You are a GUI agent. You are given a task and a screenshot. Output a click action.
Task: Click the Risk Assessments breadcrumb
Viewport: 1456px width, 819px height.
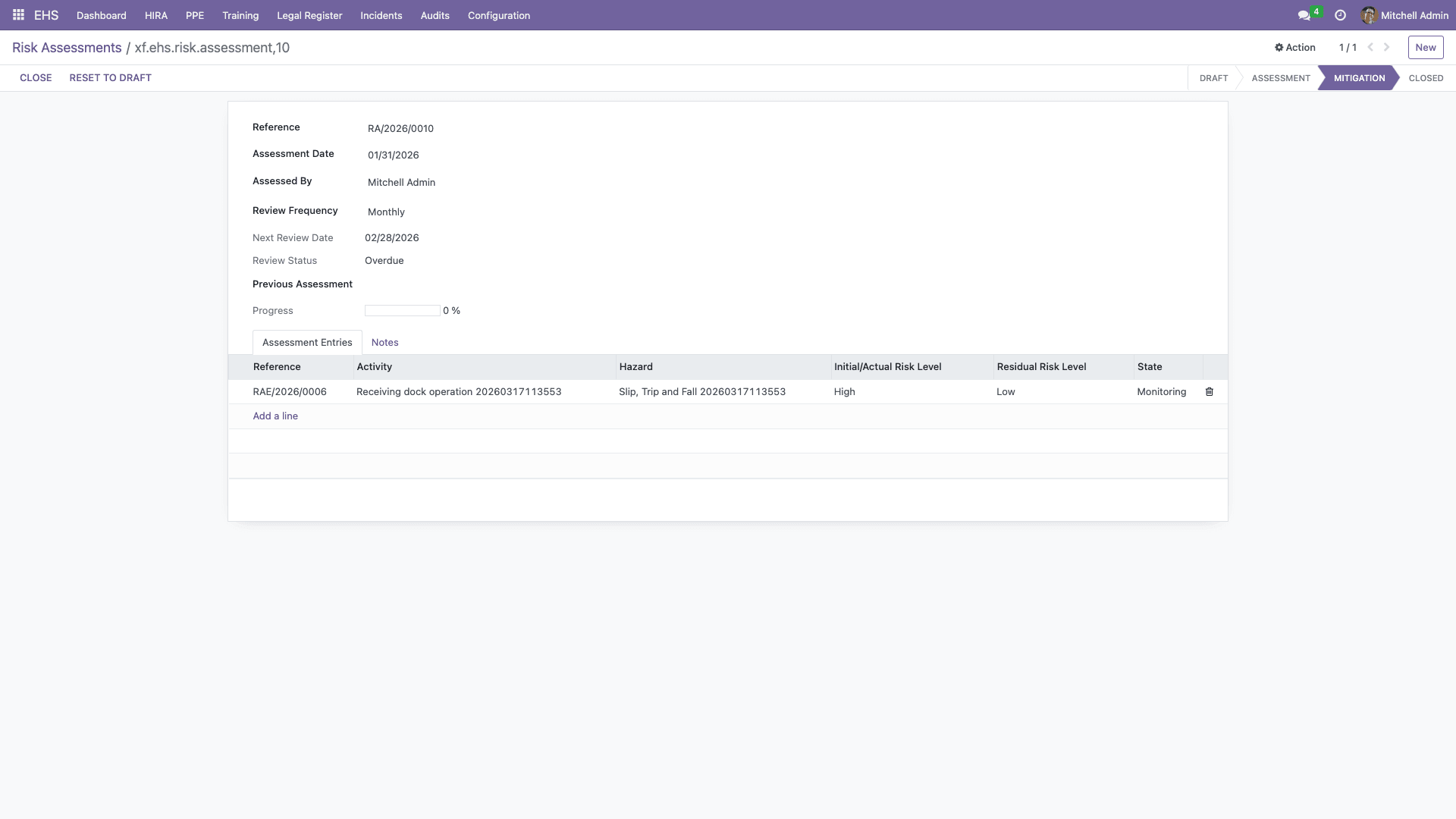[67, 48]
